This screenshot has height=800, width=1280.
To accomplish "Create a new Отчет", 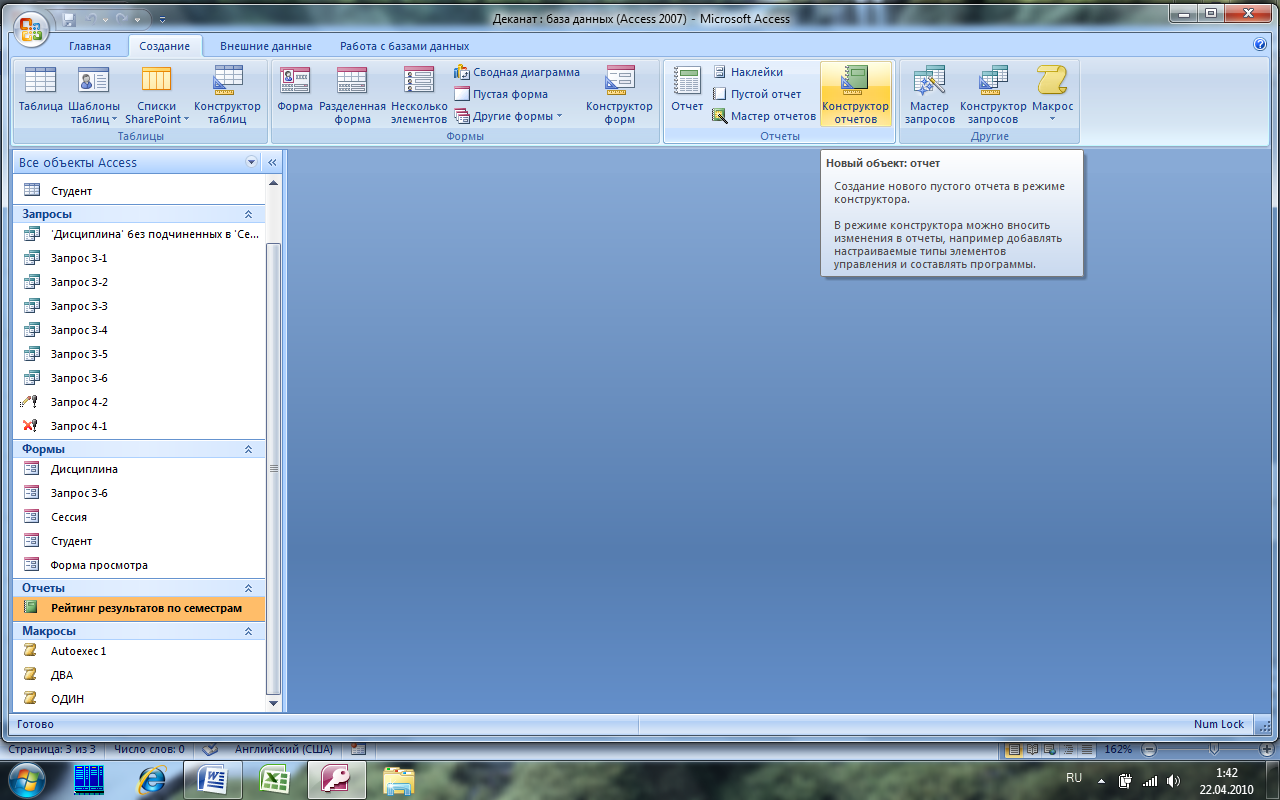I will (x=687, y=95).
